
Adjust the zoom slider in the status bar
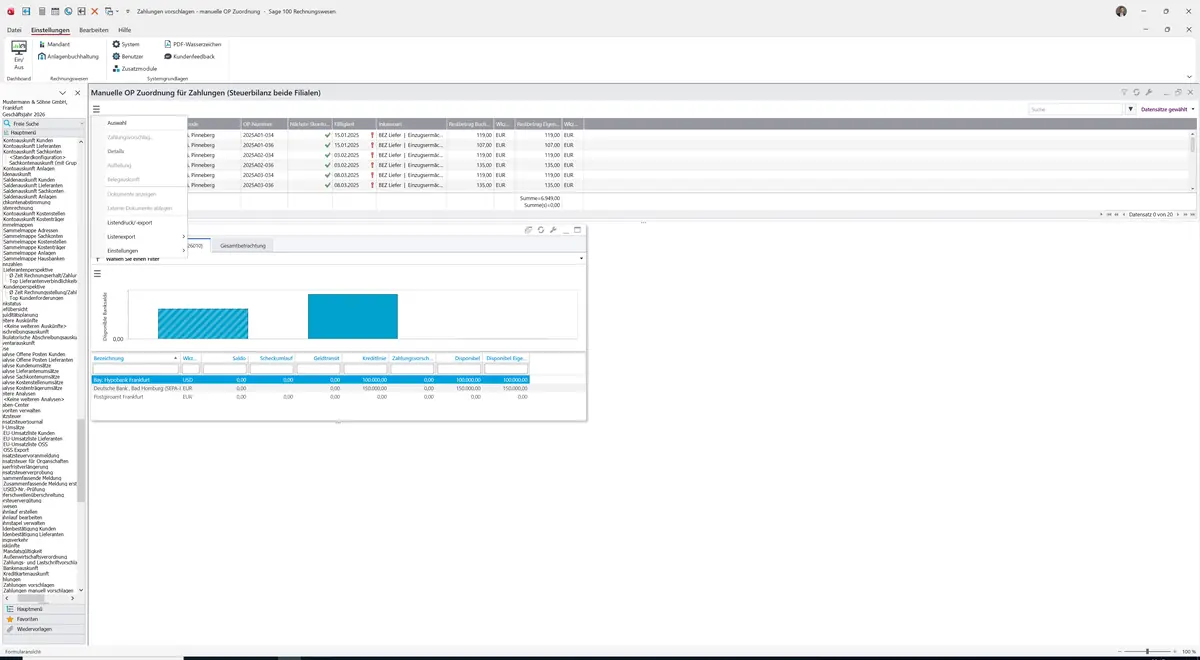[1147, 651]
